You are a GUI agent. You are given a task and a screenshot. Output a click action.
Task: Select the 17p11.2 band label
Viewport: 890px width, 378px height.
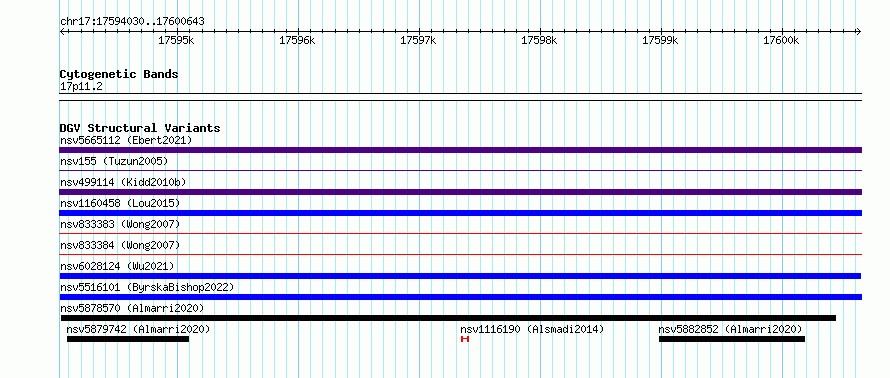coord(81,86)
